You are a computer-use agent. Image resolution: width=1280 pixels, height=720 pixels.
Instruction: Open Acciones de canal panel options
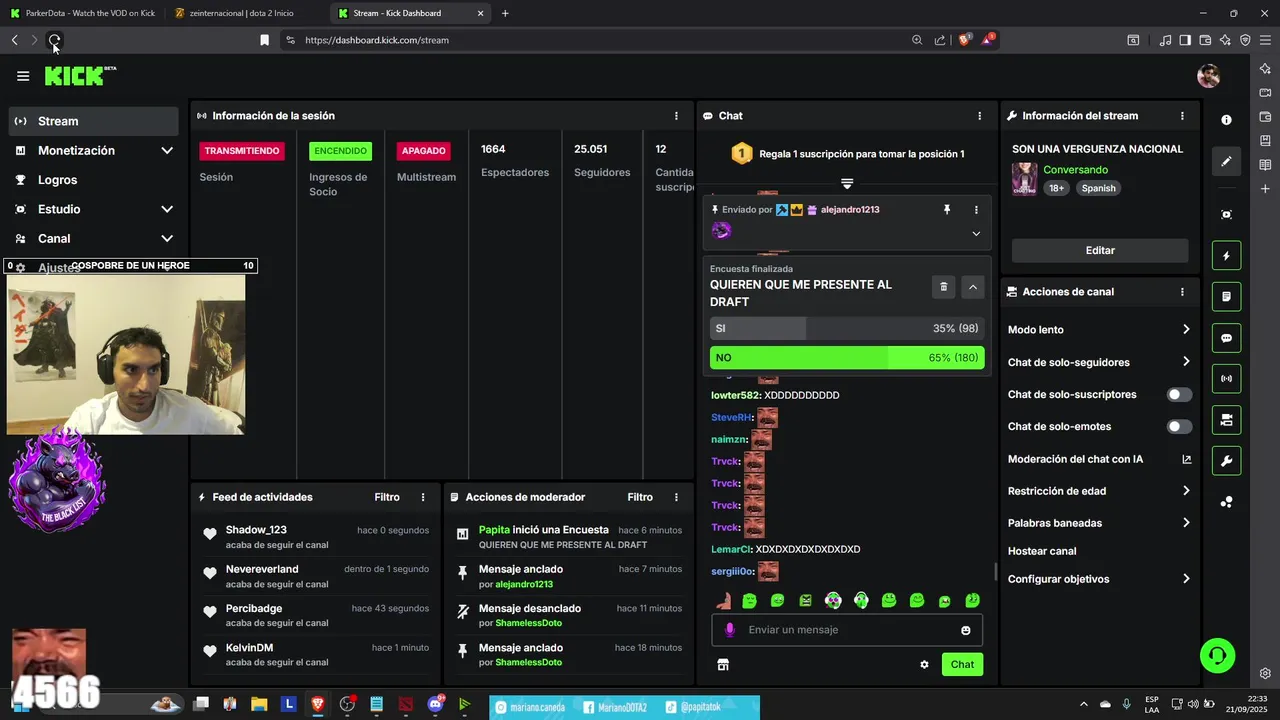tap(1182, 292)
